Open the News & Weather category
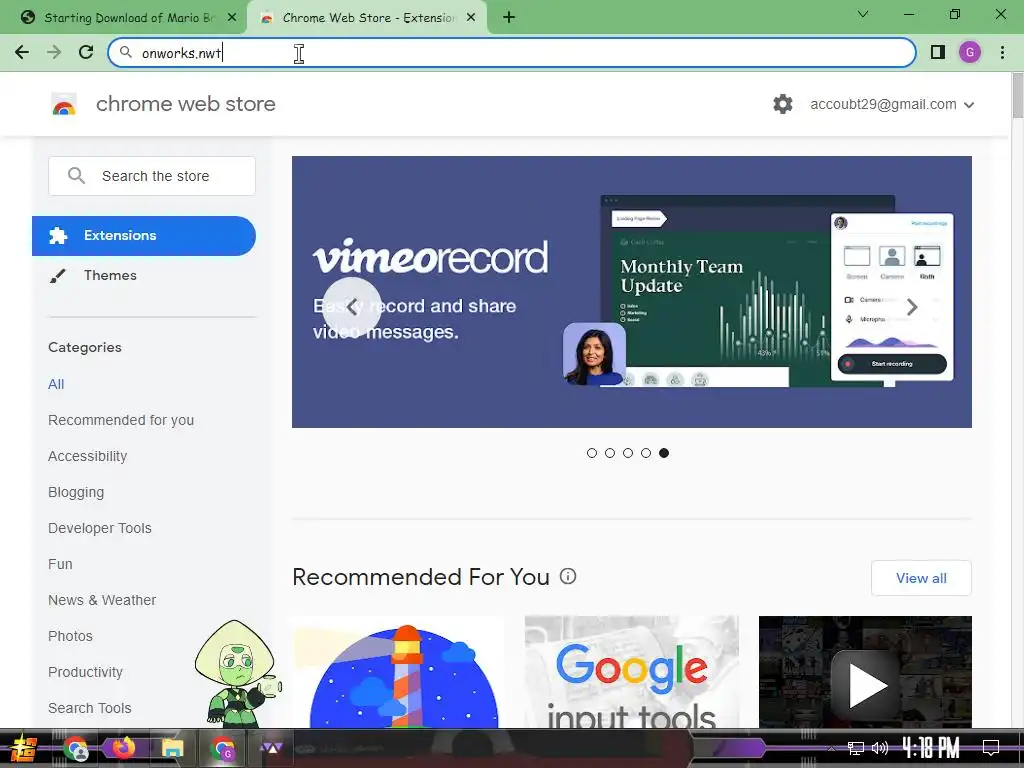 102,600
